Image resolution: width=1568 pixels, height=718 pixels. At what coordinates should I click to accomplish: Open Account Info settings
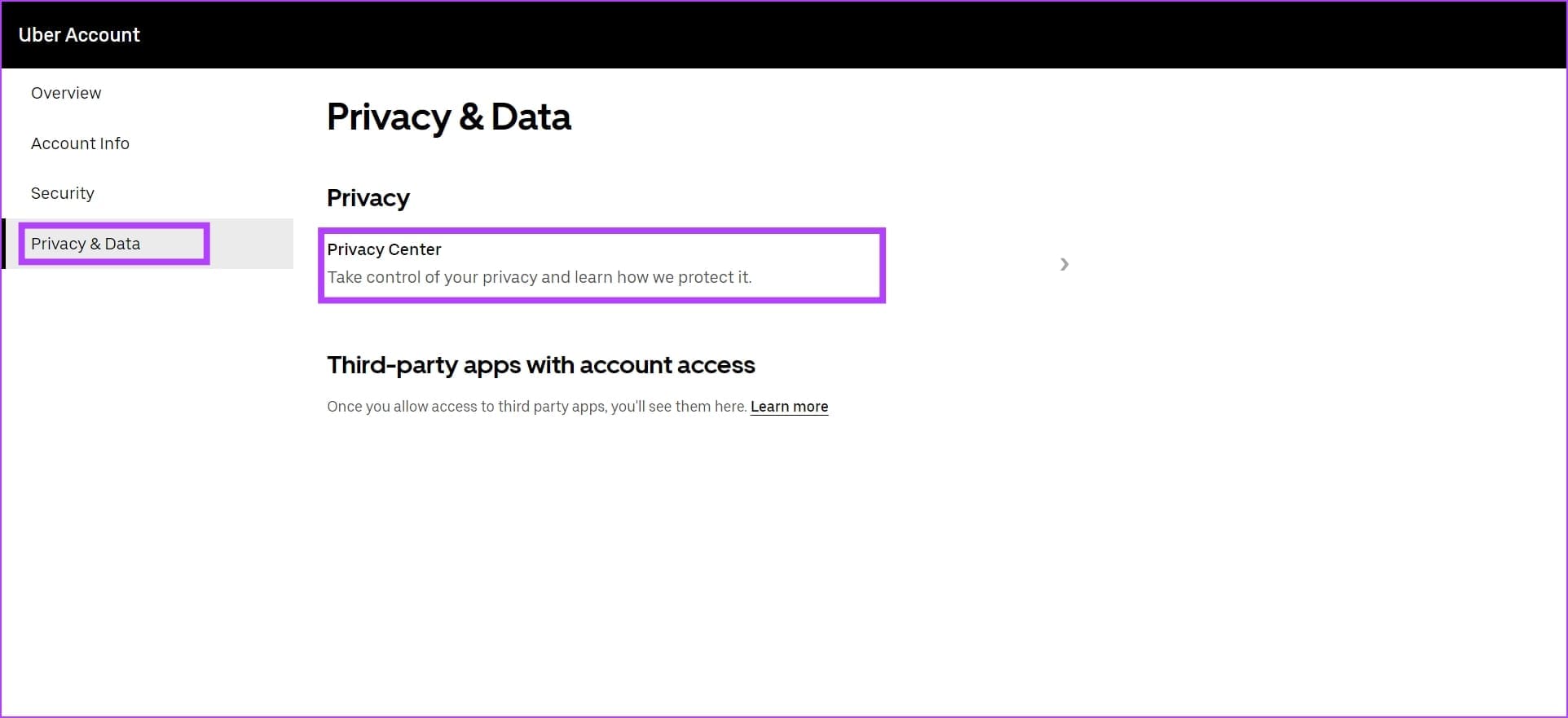point(80,143)
